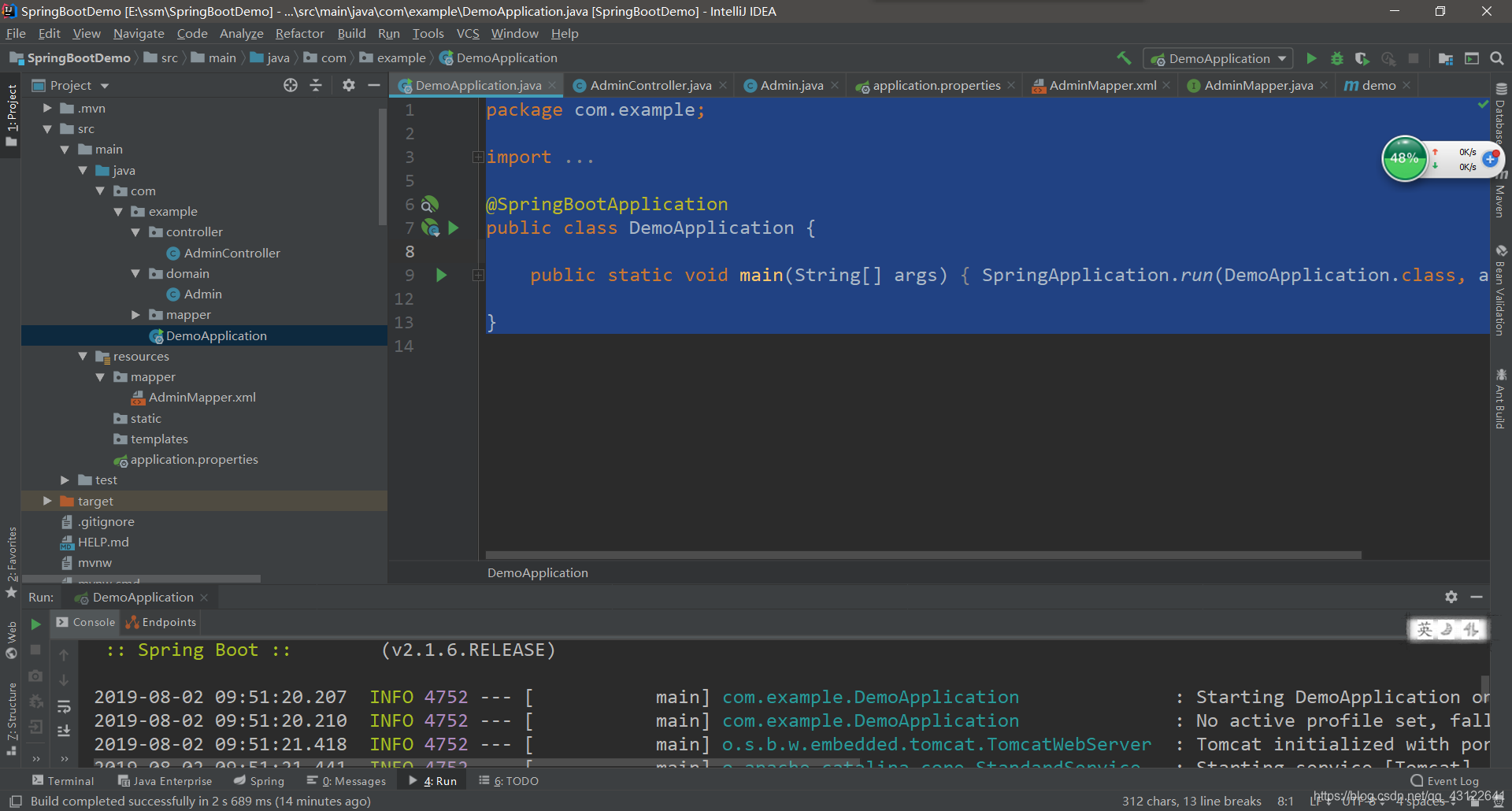Click the editor horizontal scrollbar
The height and width of the screenshot is (811, 1512).
tap(923, 555)
